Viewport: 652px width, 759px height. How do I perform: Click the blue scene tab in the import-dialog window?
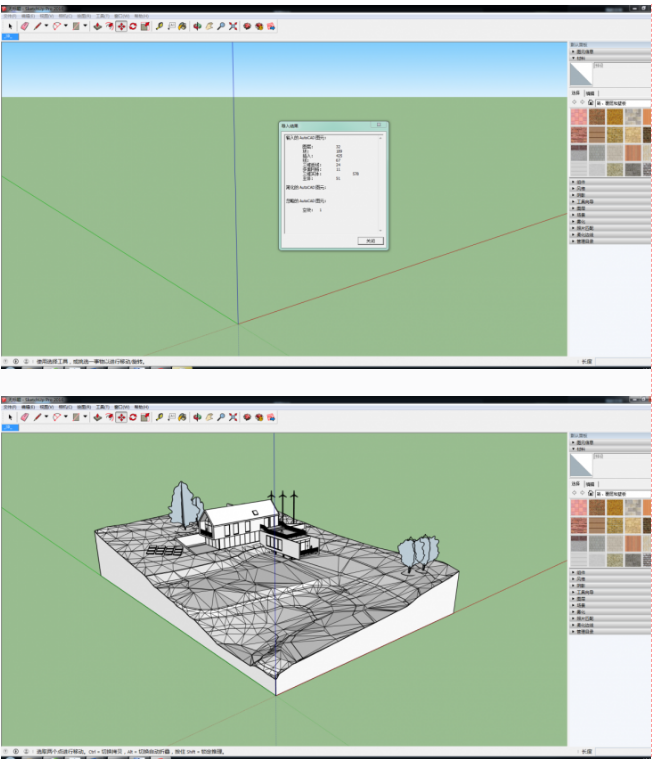[x=10, y=37]
